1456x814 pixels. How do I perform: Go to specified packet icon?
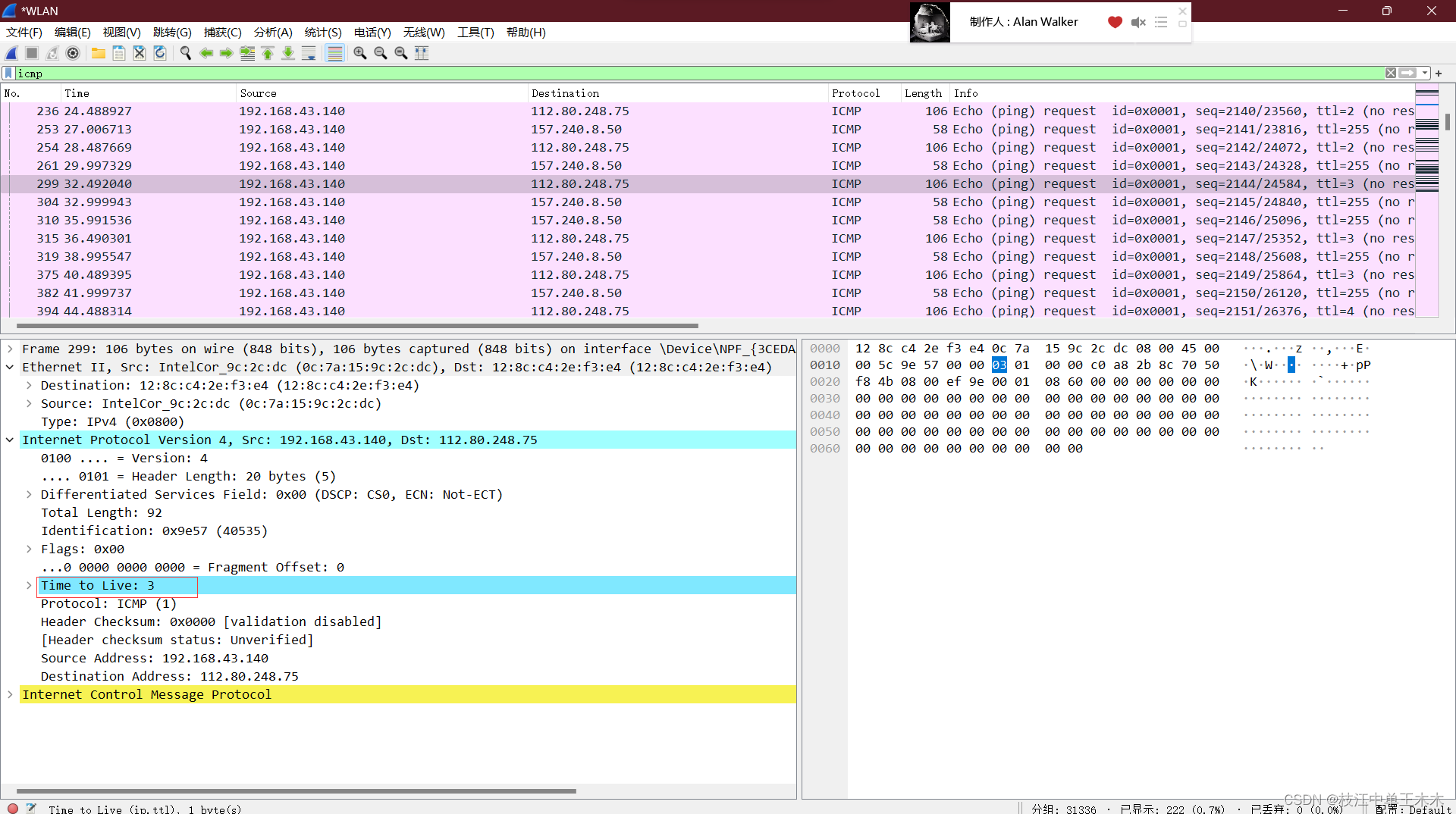[247, 53]
